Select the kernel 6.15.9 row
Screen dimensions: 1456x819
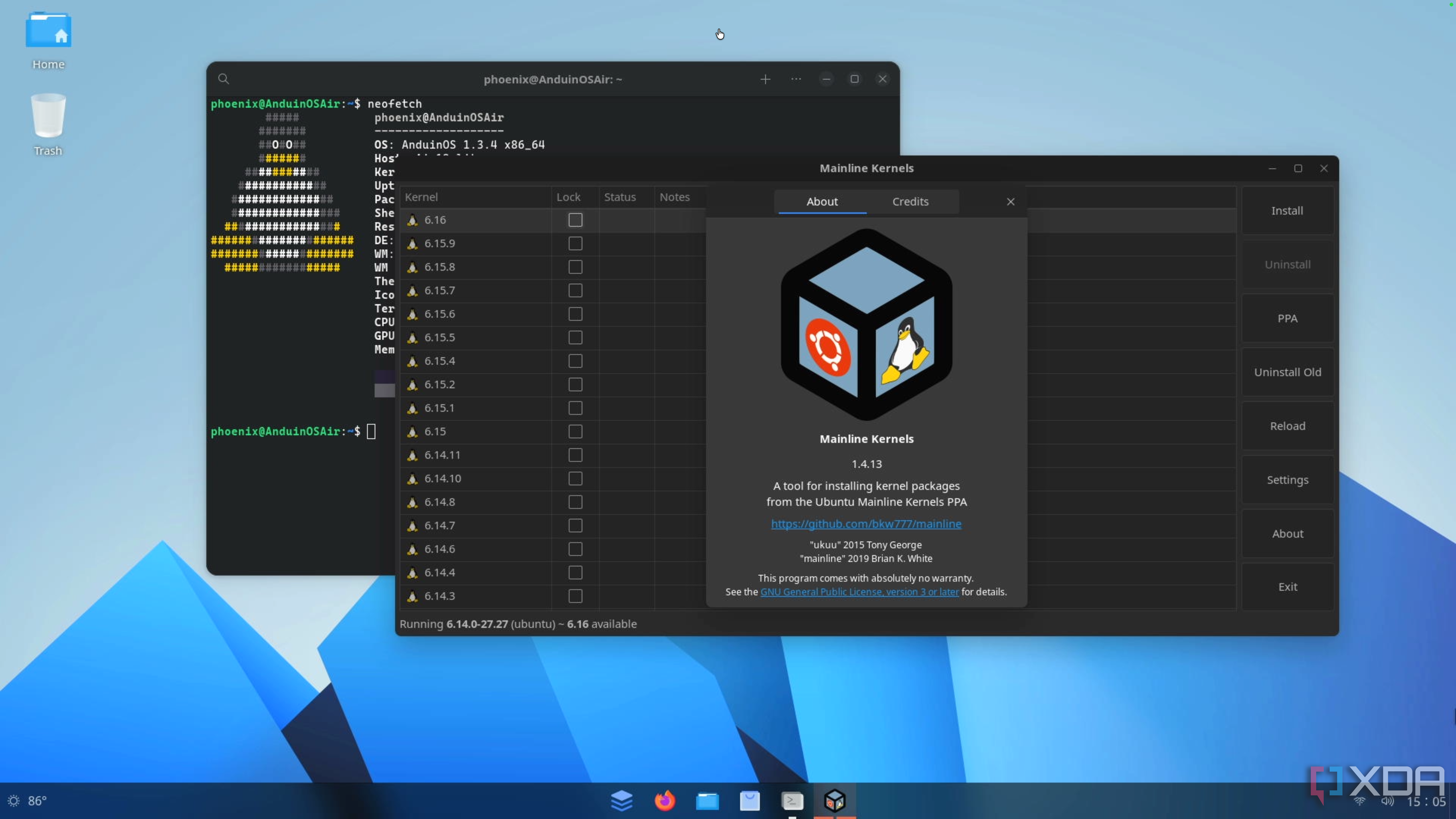click(x=440, y=244)
